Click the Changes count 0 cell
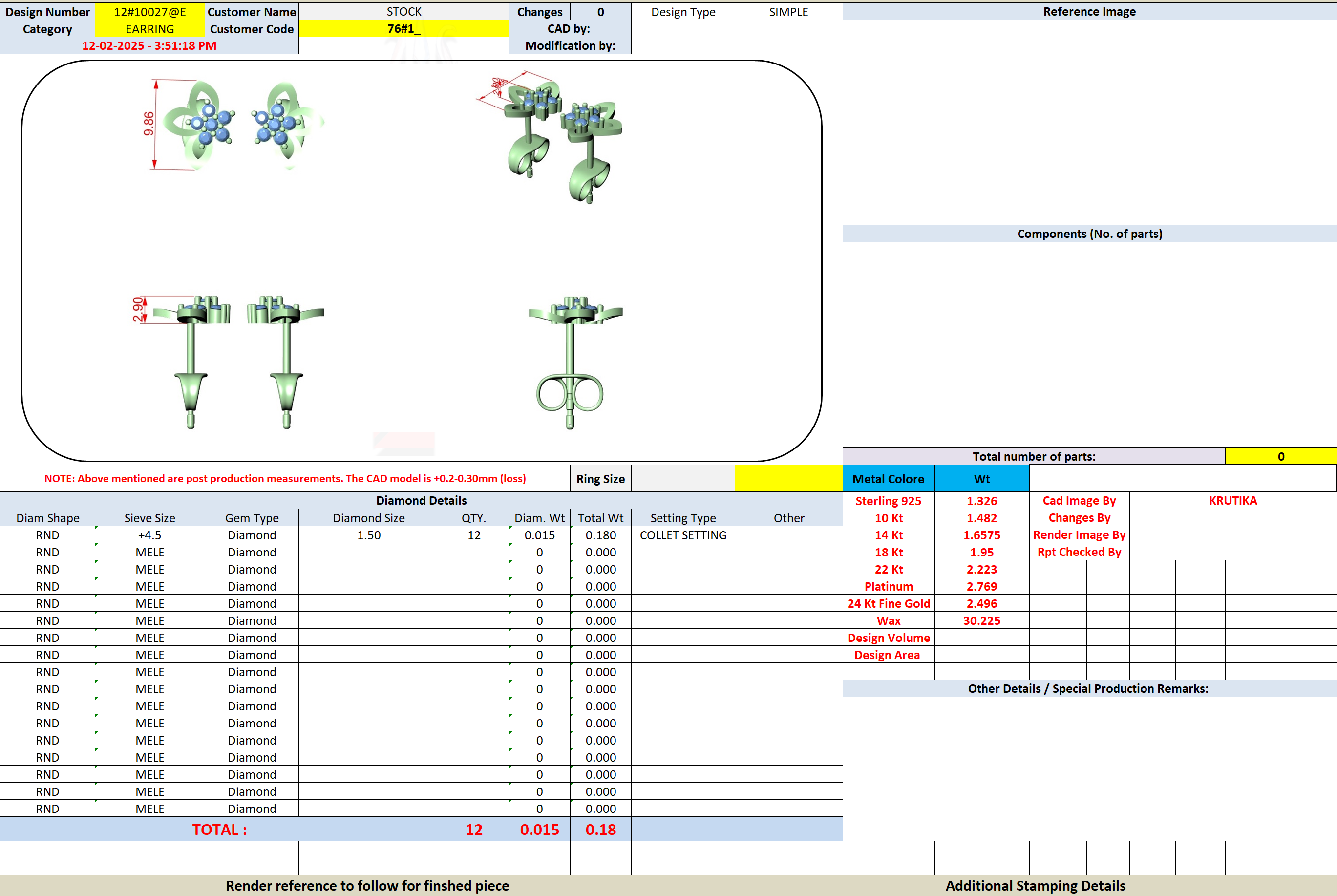1337x896 pixels. click(x=600, y=11)
